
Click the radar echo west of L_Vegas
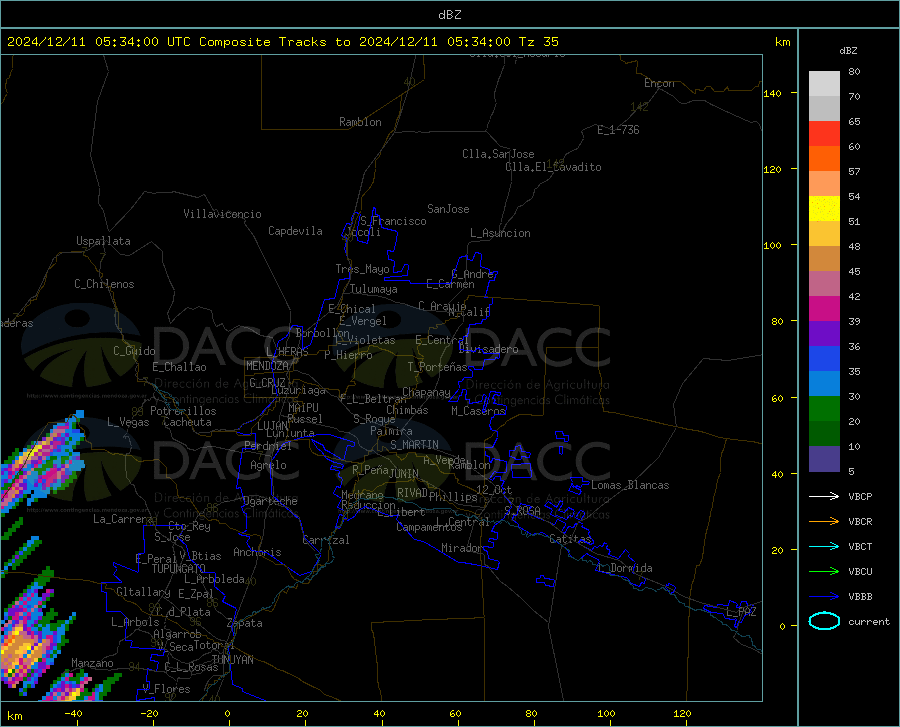(x=40, y=462)
